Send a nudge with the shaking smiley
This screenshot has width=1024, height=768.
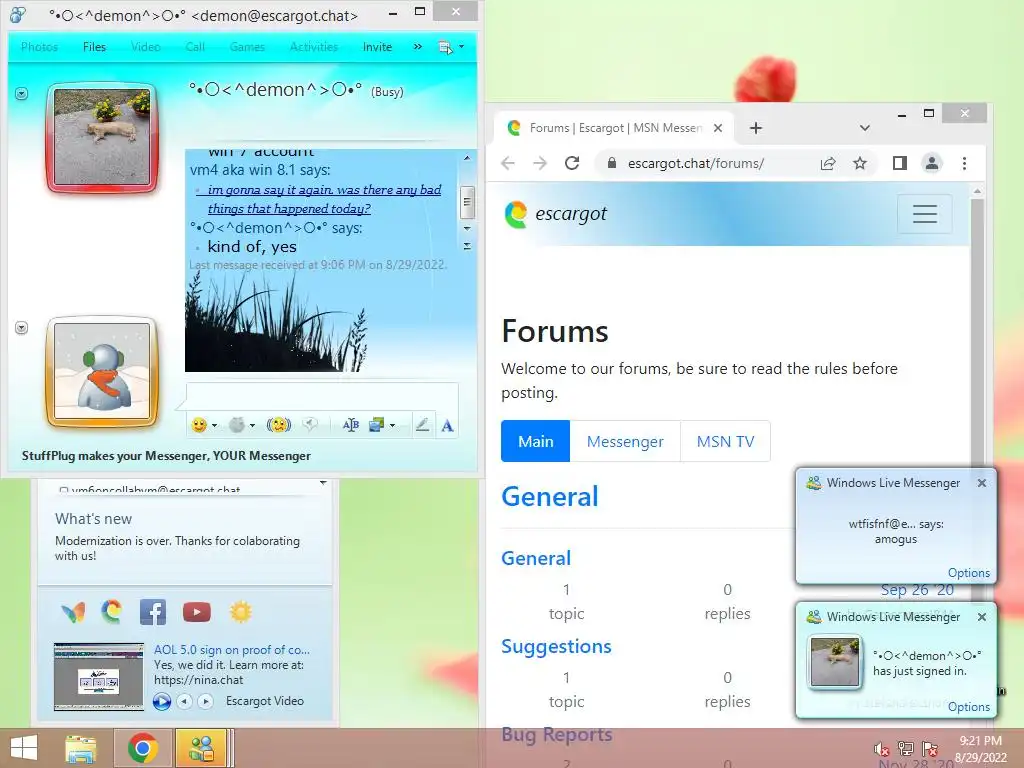point(279,425)
